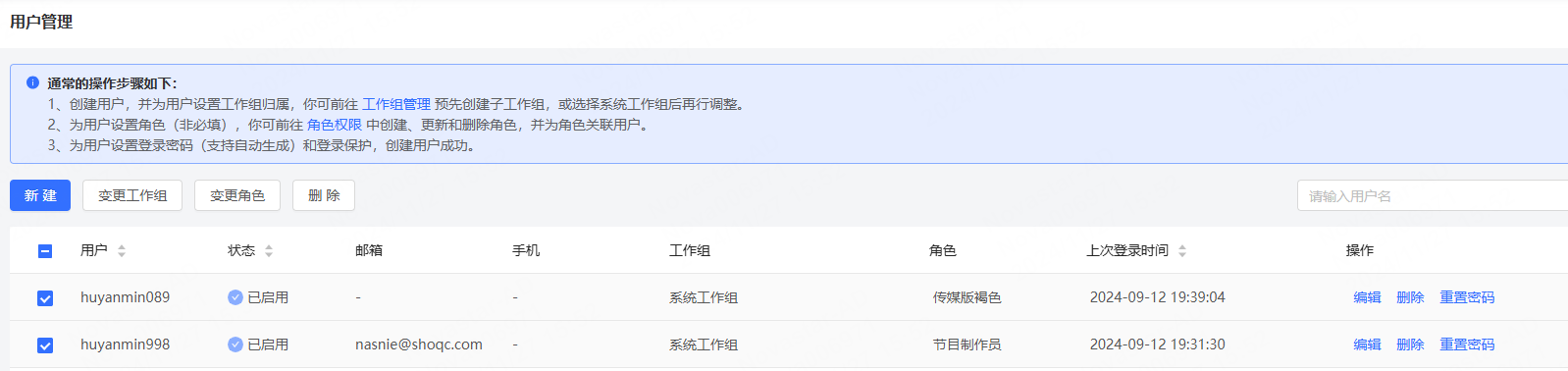
Task: Open the 工作组管理 link
Action: pos(396,104)
